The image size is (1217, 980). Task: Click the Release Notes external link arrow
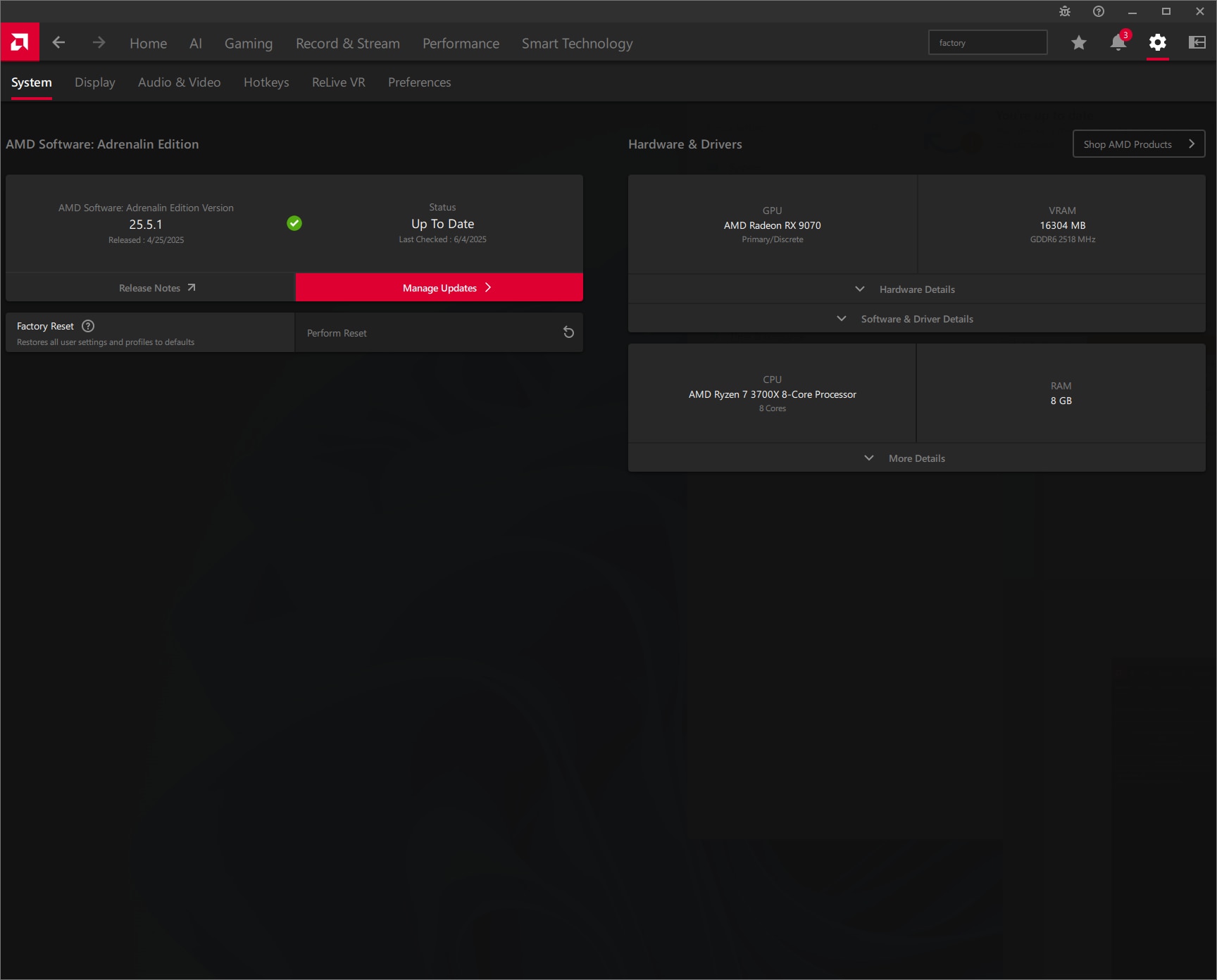(191, 288)
